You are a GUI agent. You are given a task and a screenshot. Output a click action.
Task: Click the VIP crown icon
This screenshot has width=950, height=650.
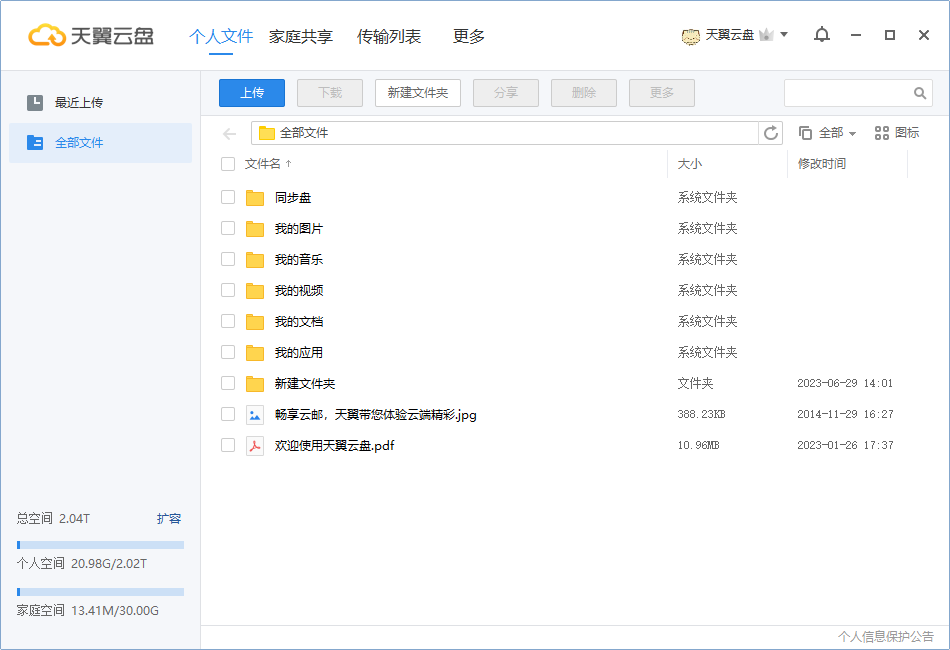pos(766,35)
